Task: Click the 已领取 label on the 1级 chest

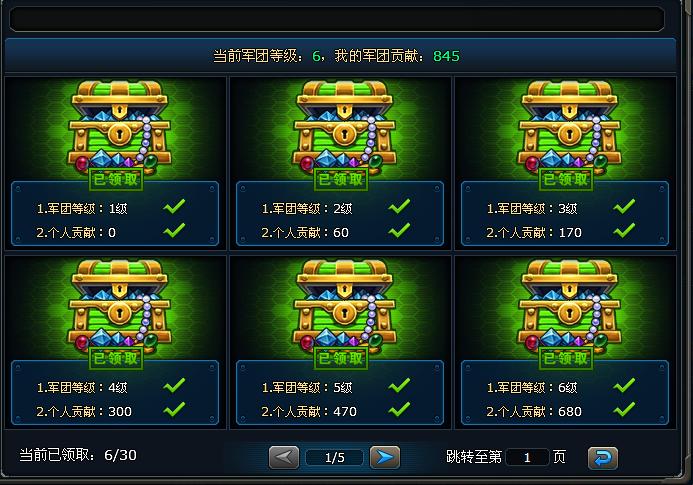Action: (116, 179)
